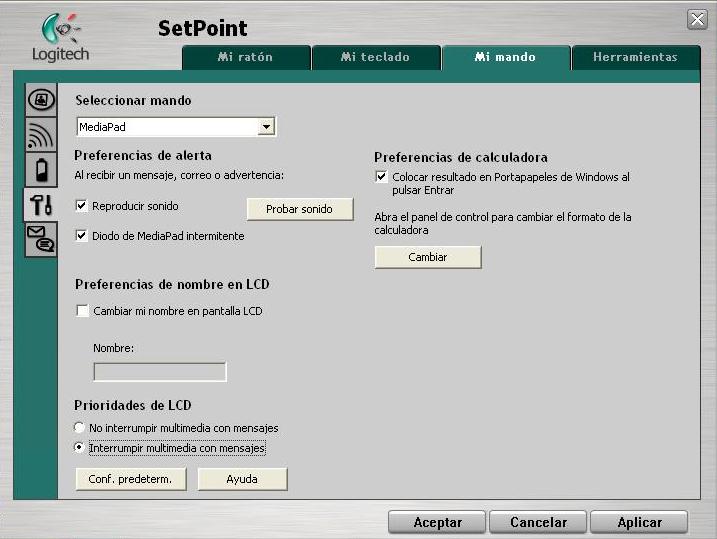Click the Nombre text field
Viewport: 717px width, 539px height.
160,372
